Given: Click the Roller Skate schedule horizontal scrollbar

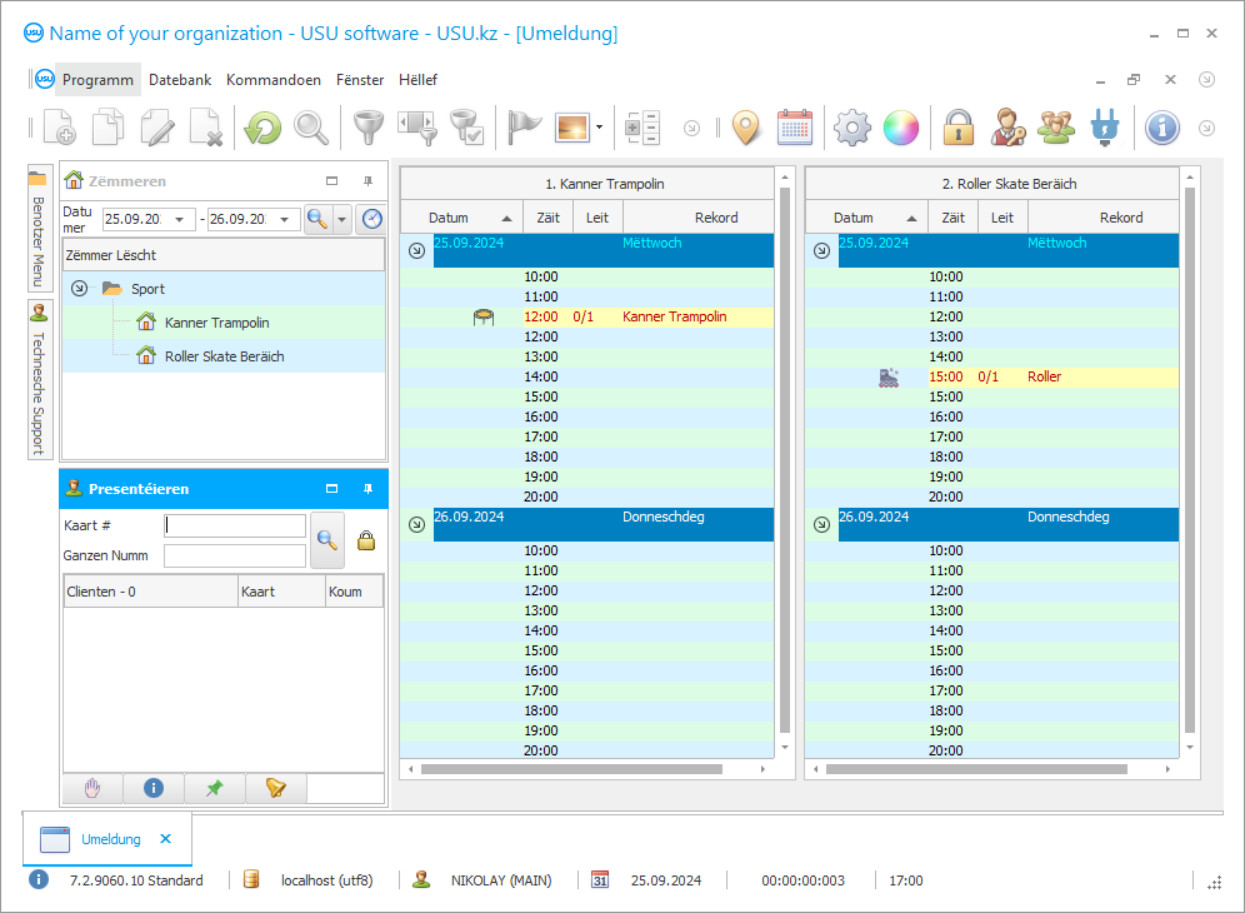Looking at the screenshot, I should click(976, 770).
